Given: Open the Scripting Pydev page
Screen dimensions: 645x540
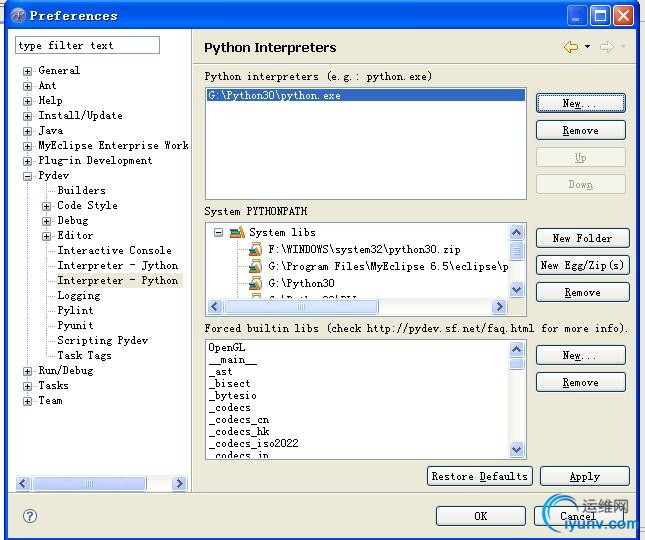Looking at the screenshot, I should point(102,341).
